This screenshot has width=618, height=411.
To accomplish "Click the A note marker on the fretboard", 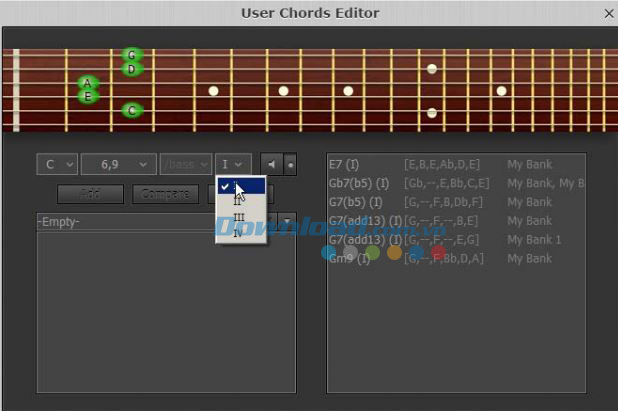I will click(x=88, y=83).
